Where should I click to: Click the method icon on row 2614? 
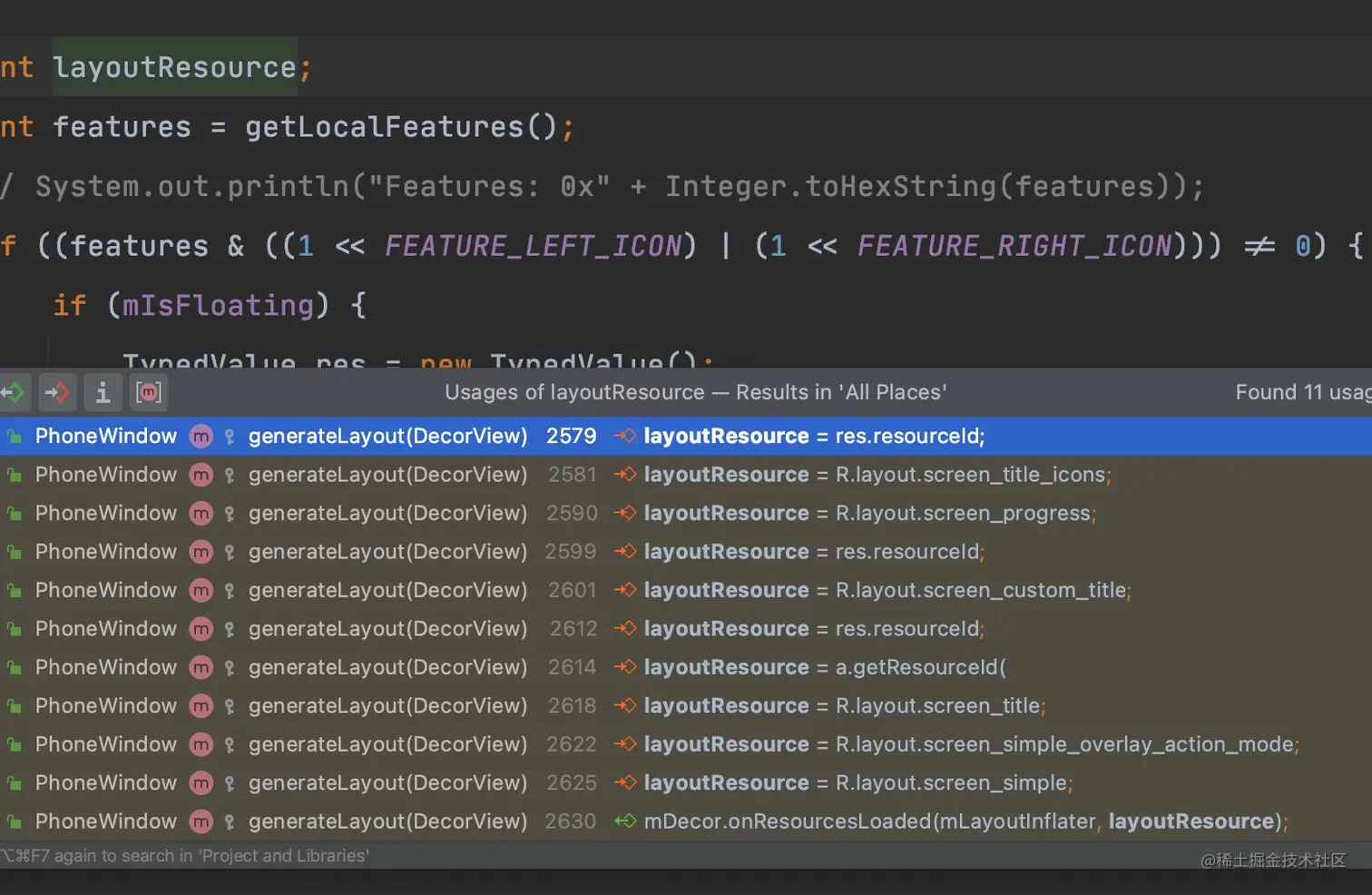(201, 668)
